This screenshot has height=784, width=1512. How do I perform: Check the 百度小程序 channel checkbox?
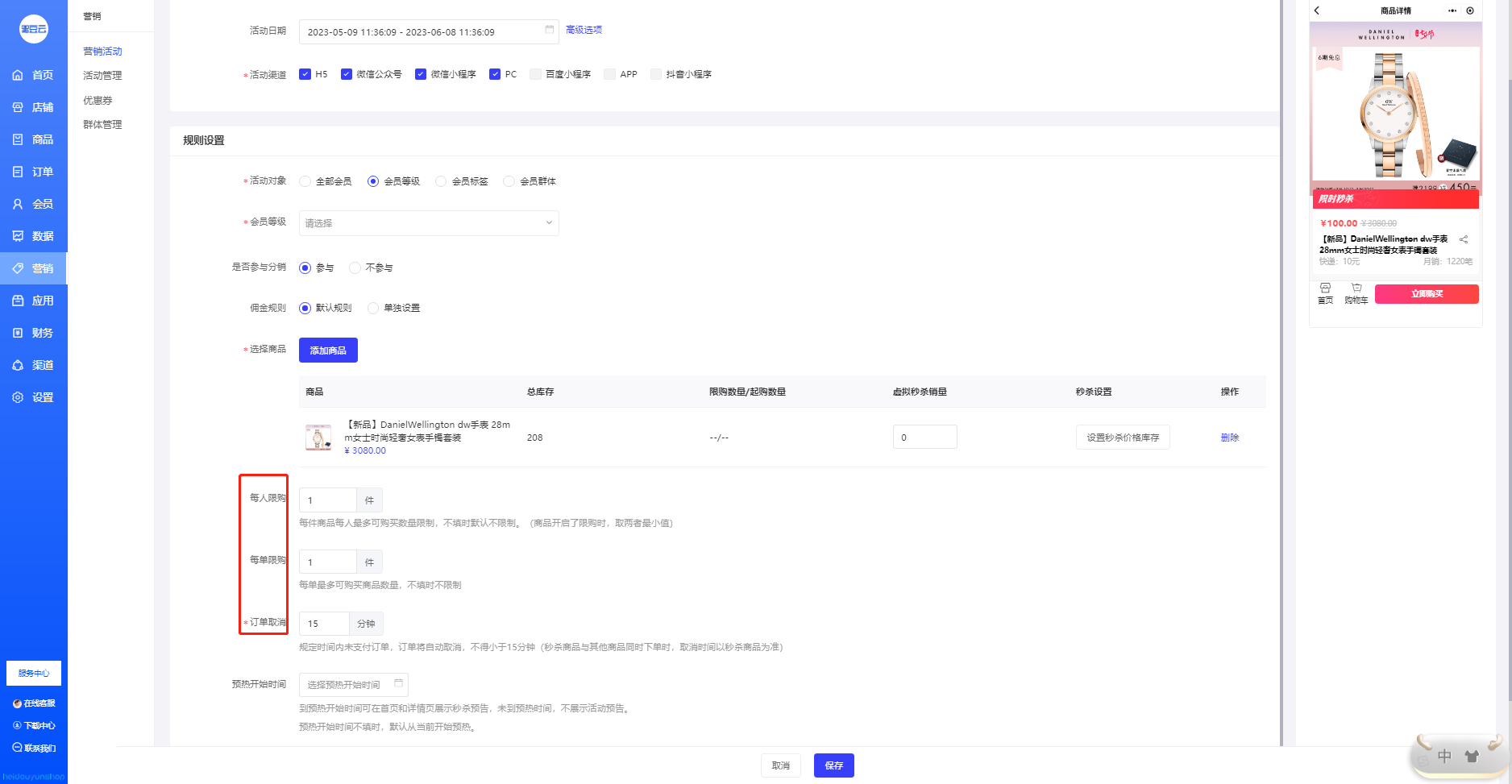(535, 74)
